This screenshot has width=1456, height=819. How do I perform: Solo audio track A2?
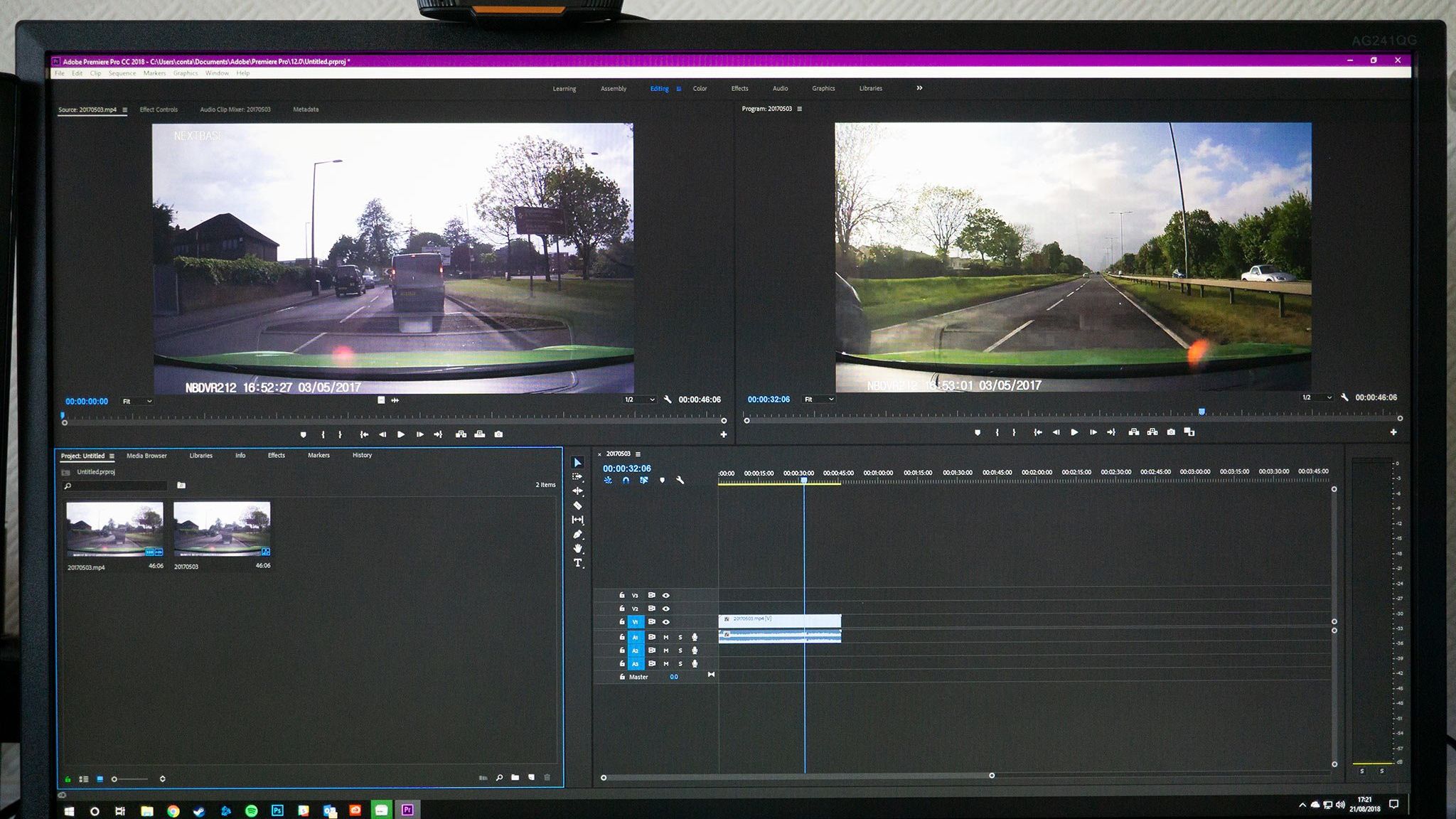point(680,651)
